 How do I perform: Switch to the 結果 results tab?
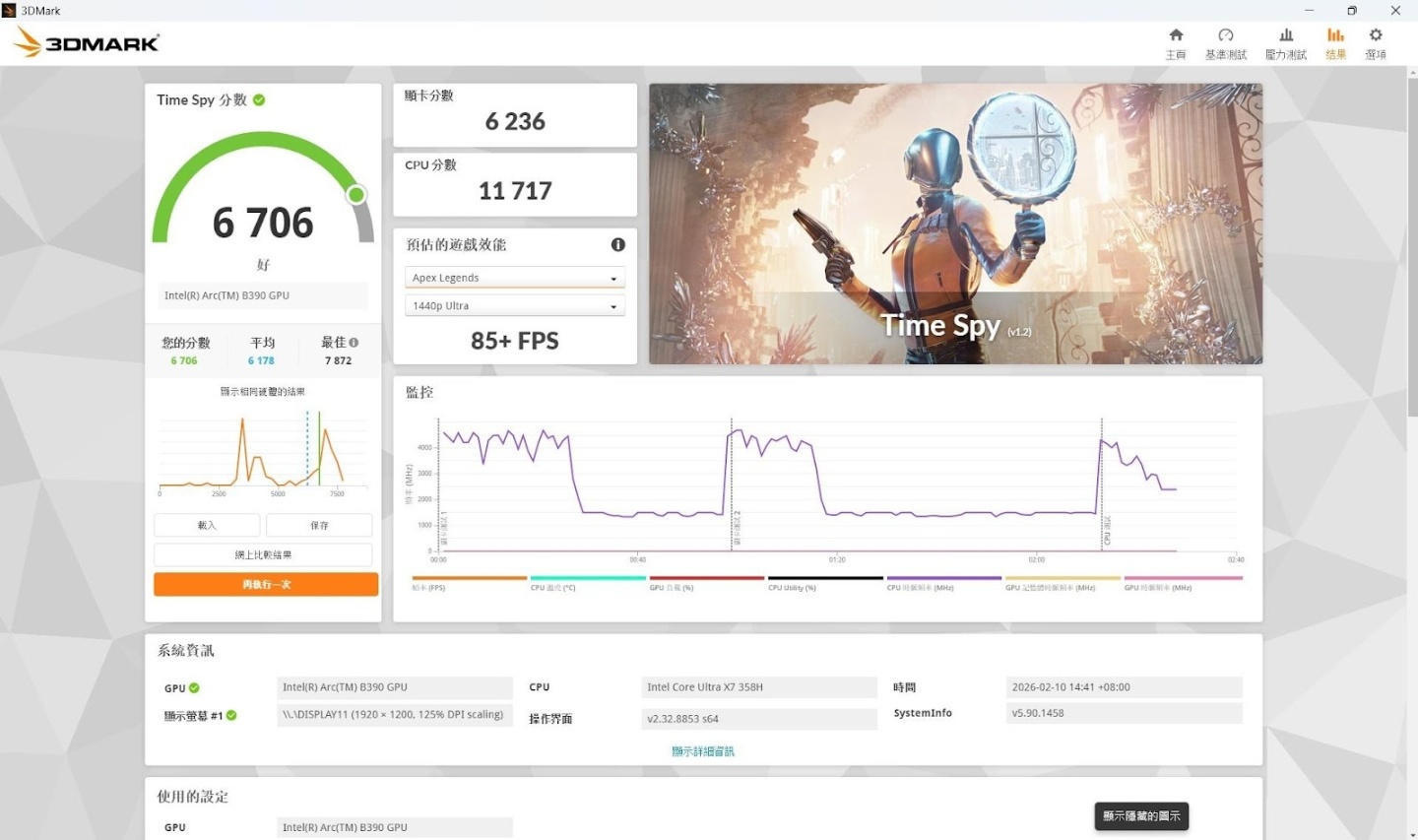pos(1335,43)
